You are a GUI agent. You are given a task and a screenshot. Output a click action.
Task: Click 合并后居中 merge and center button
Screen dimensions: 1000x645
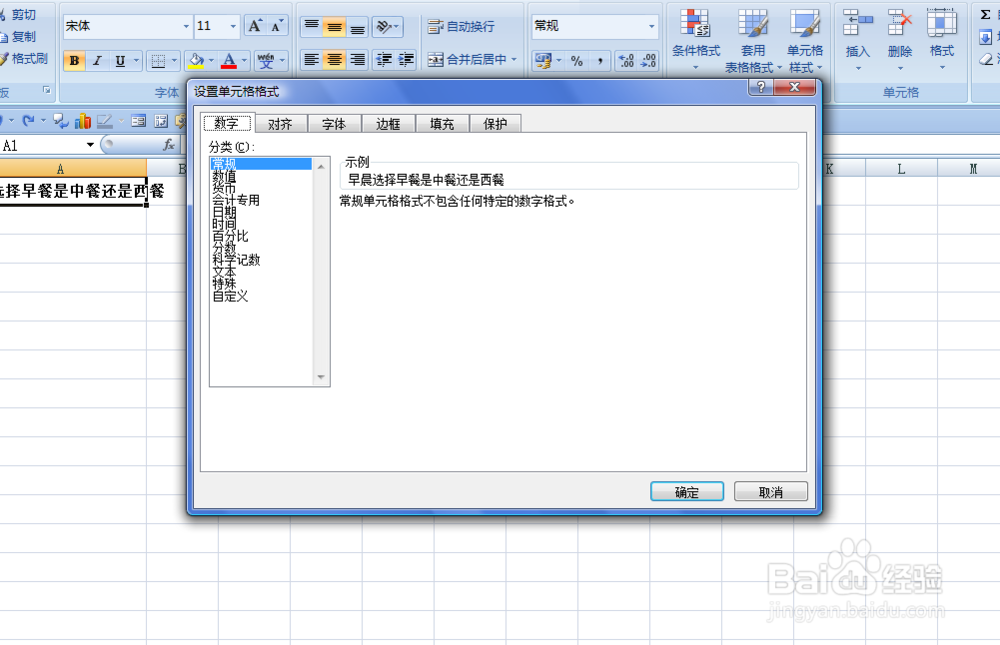(x=467, y=60)
